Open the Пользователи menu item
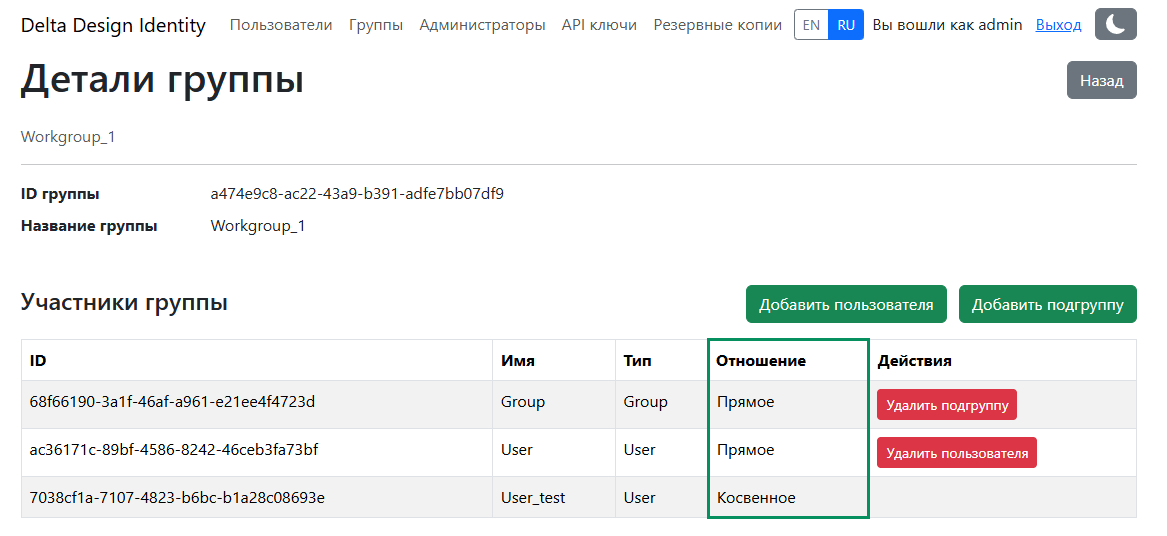The height and width of the screenshot is (536, 1167). point(281,25)
